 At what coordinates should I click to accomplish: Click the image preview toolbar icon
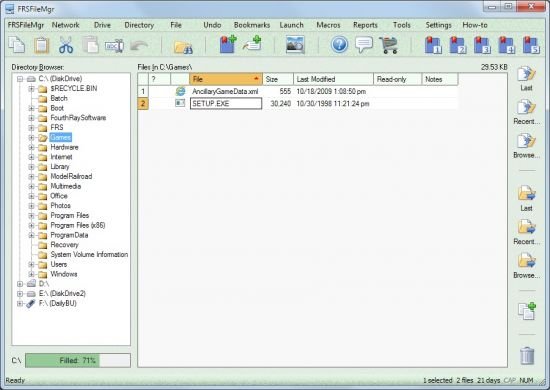[295, 45]
